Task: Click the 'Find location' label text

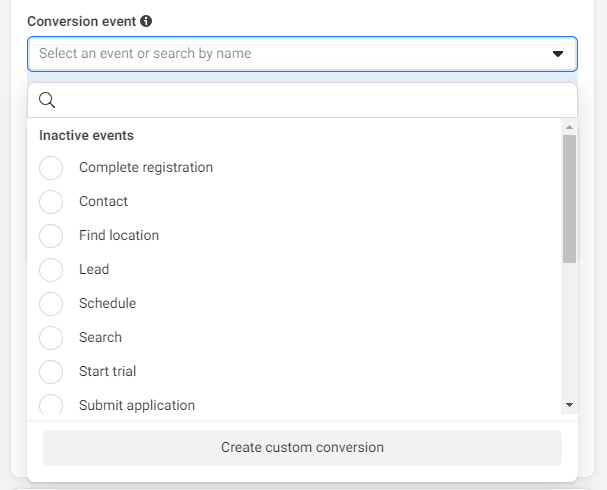Action: point(119,235)
